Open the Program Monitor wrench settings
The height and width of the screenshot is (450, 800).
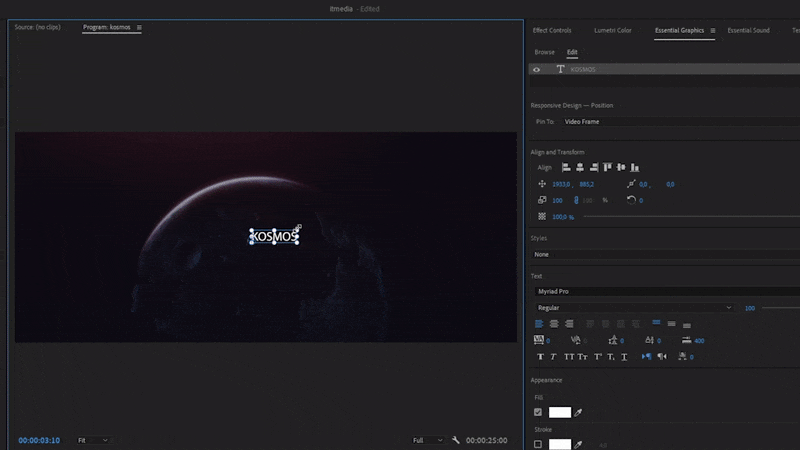click(456, 440)
